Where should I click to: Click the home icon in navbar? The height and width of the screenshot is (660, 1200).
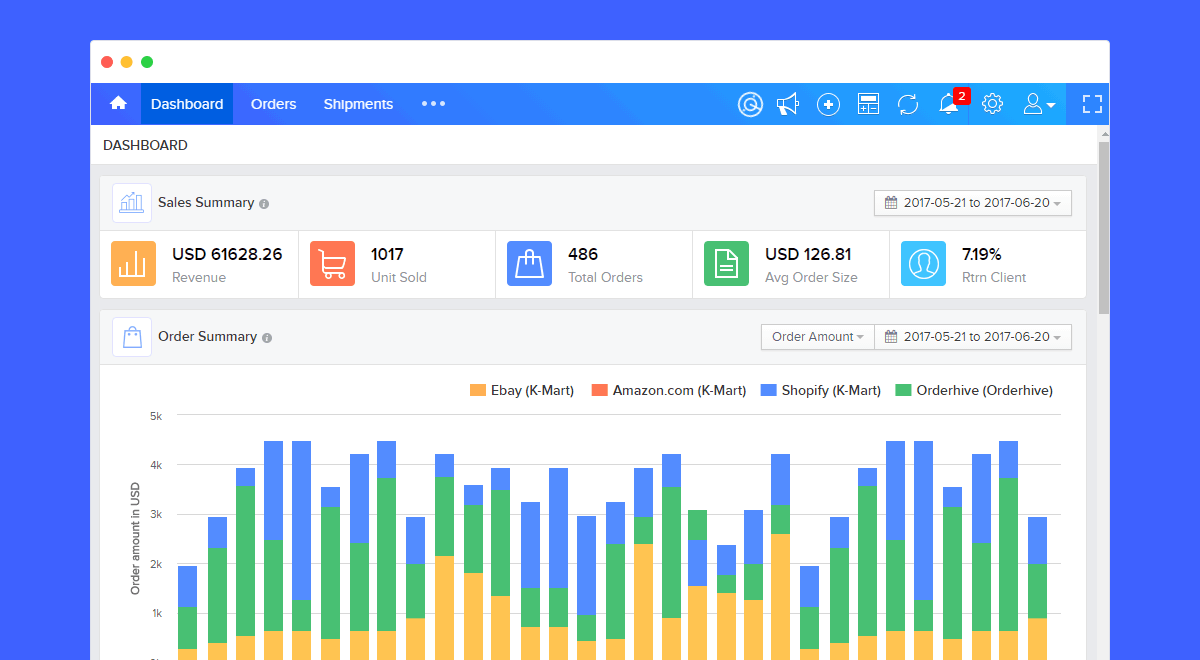118,104
